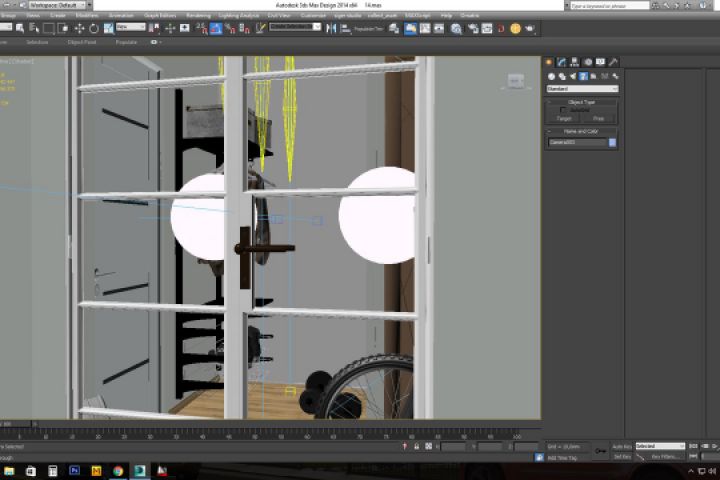The height and width of the screenshot is (480, 720).
Task: Toggle the 2.5D Snaps icon
Action: [202, 28]
